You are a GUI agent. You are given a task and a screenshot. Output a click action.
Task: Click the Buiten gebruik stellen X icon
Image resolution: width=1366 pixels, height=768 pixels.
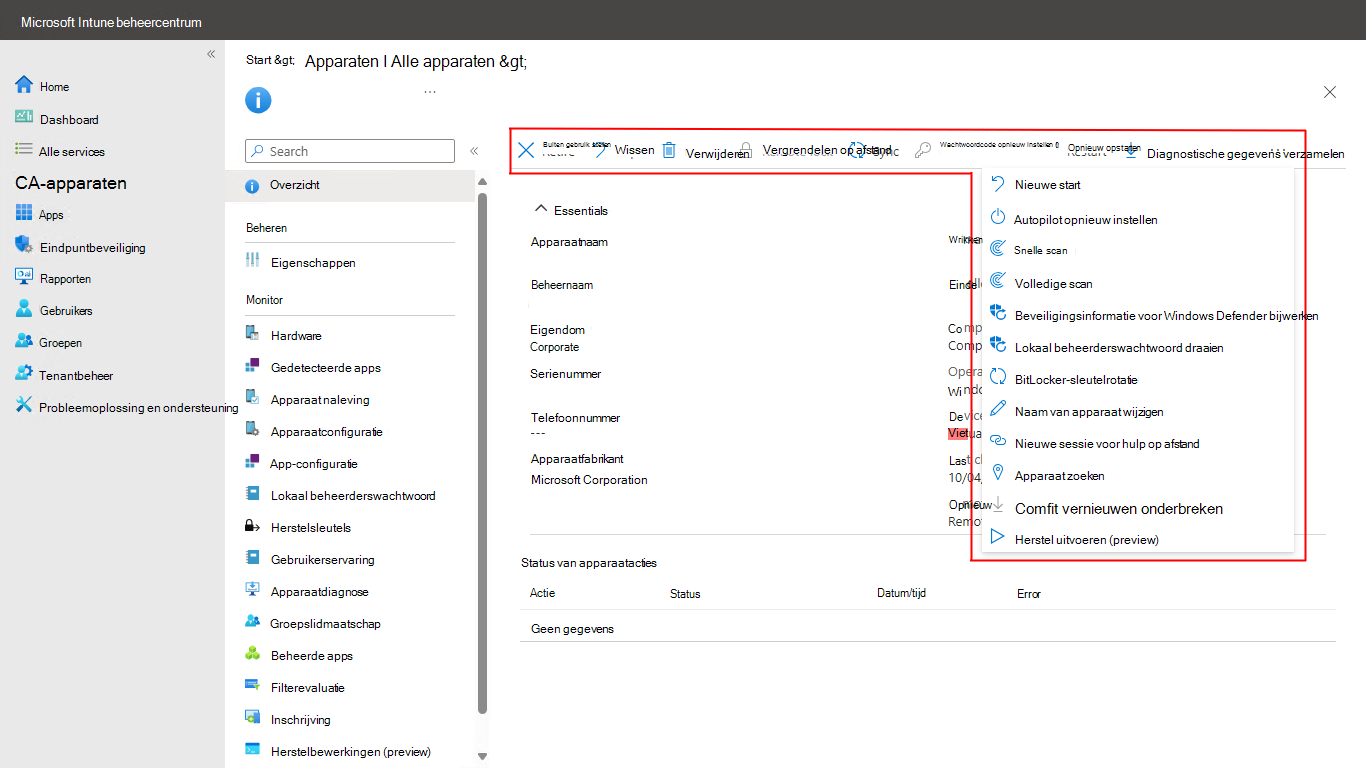(526, 151)
